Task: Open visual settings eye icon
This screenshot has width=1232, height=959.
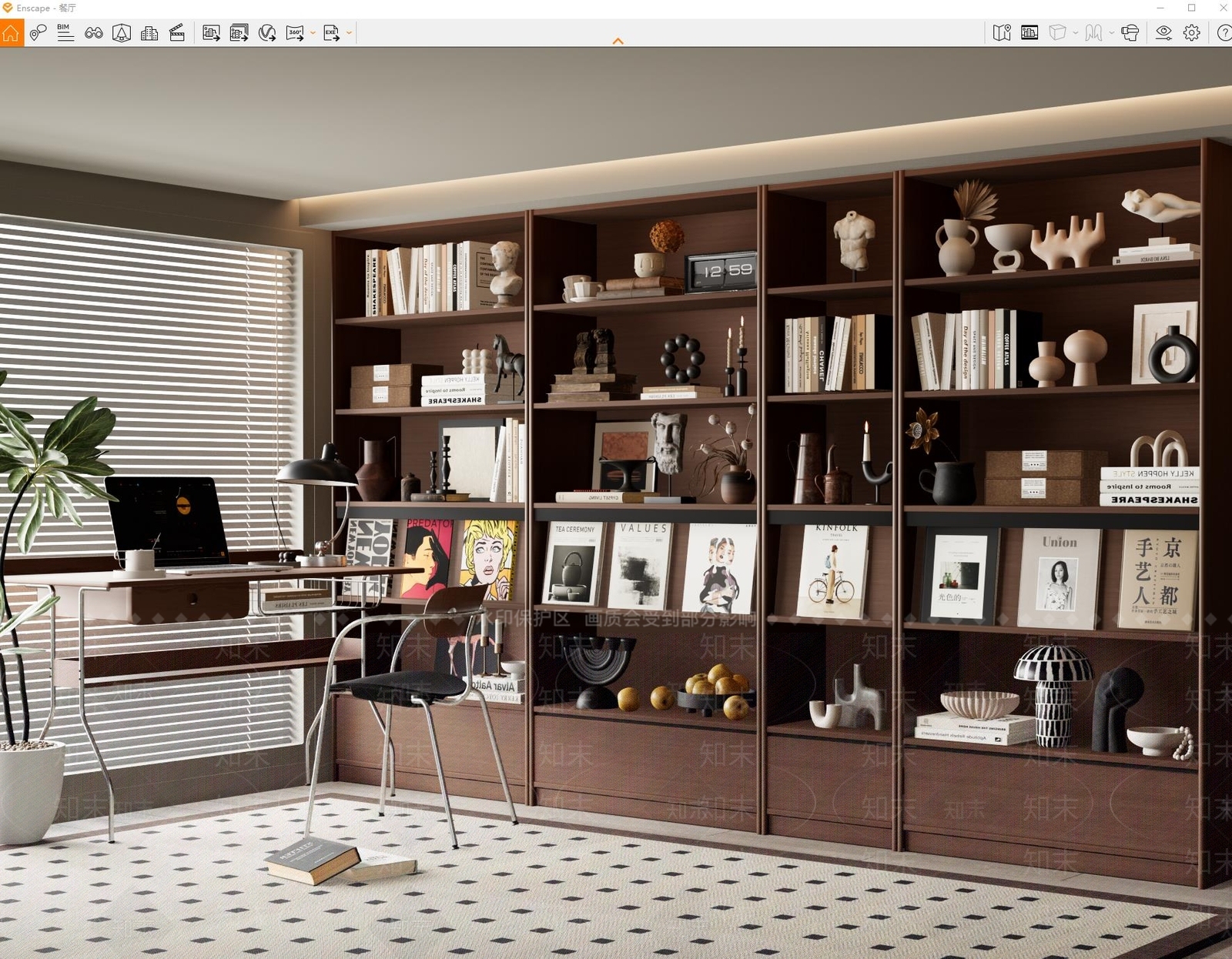Action: pyautogui.click(x=1164, y=32)
